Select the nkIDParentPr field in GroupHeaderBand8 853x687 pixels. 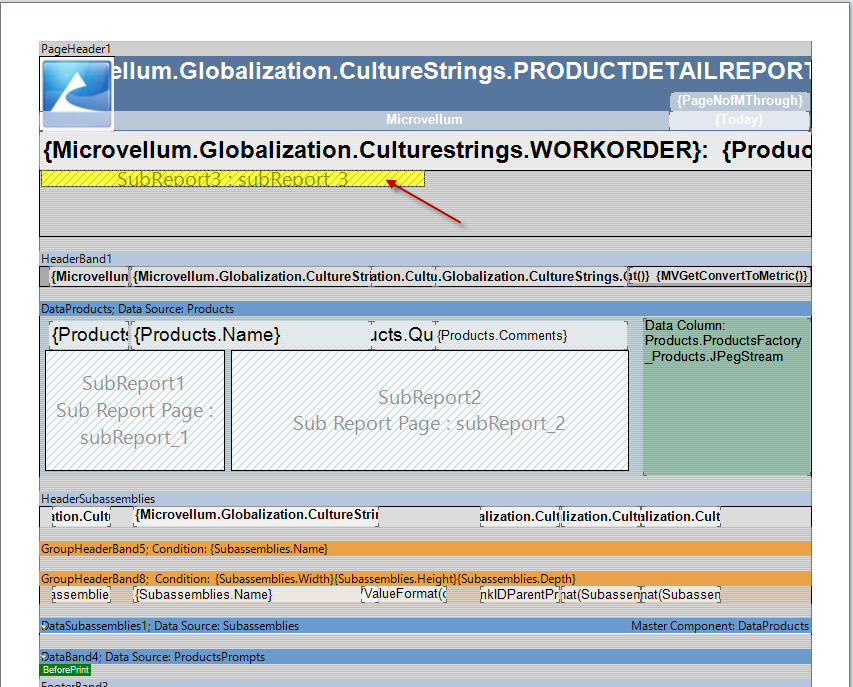point(520,595)
